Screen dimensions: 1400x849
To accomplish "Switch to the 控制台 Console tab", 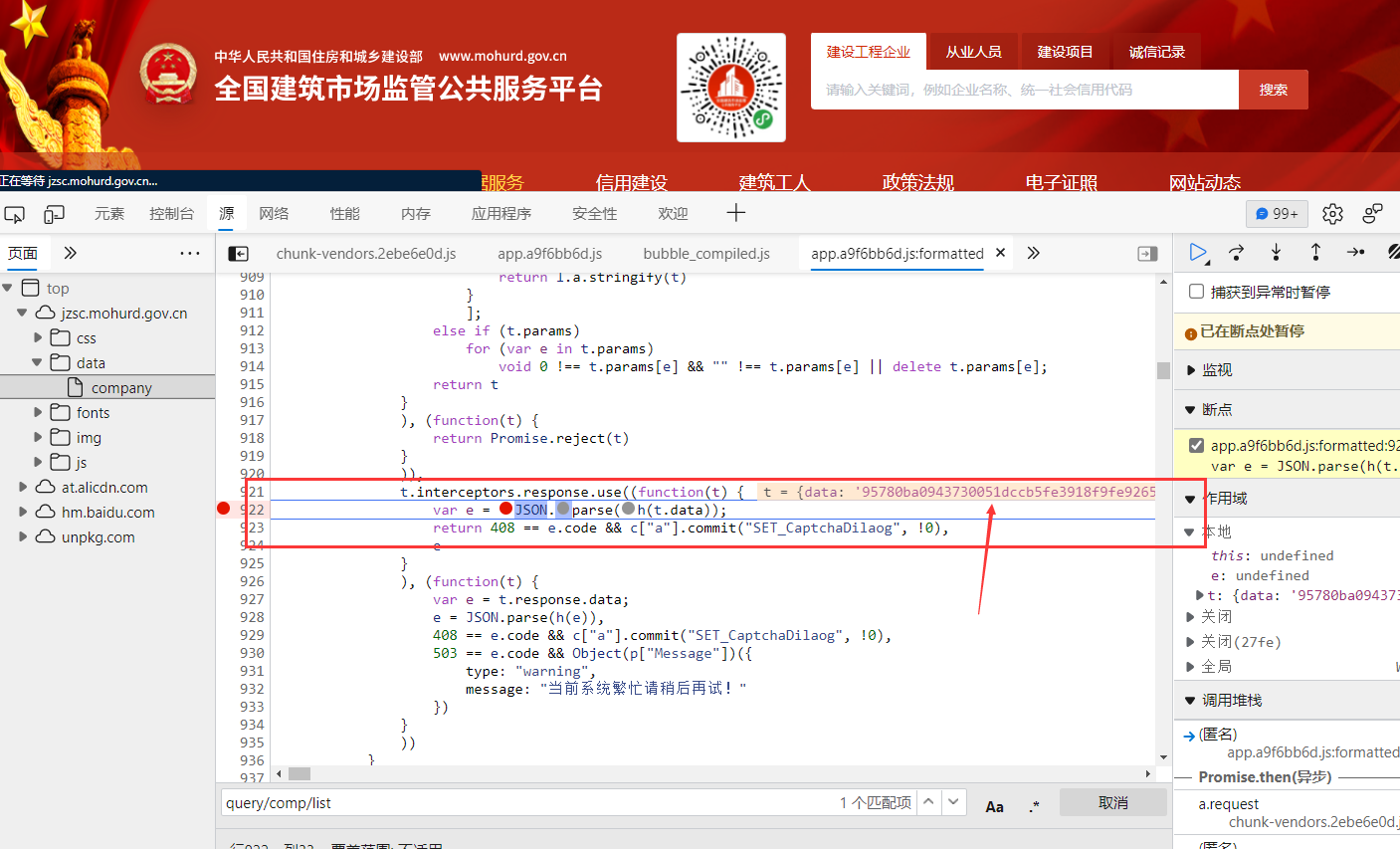I will pos(171,214).
